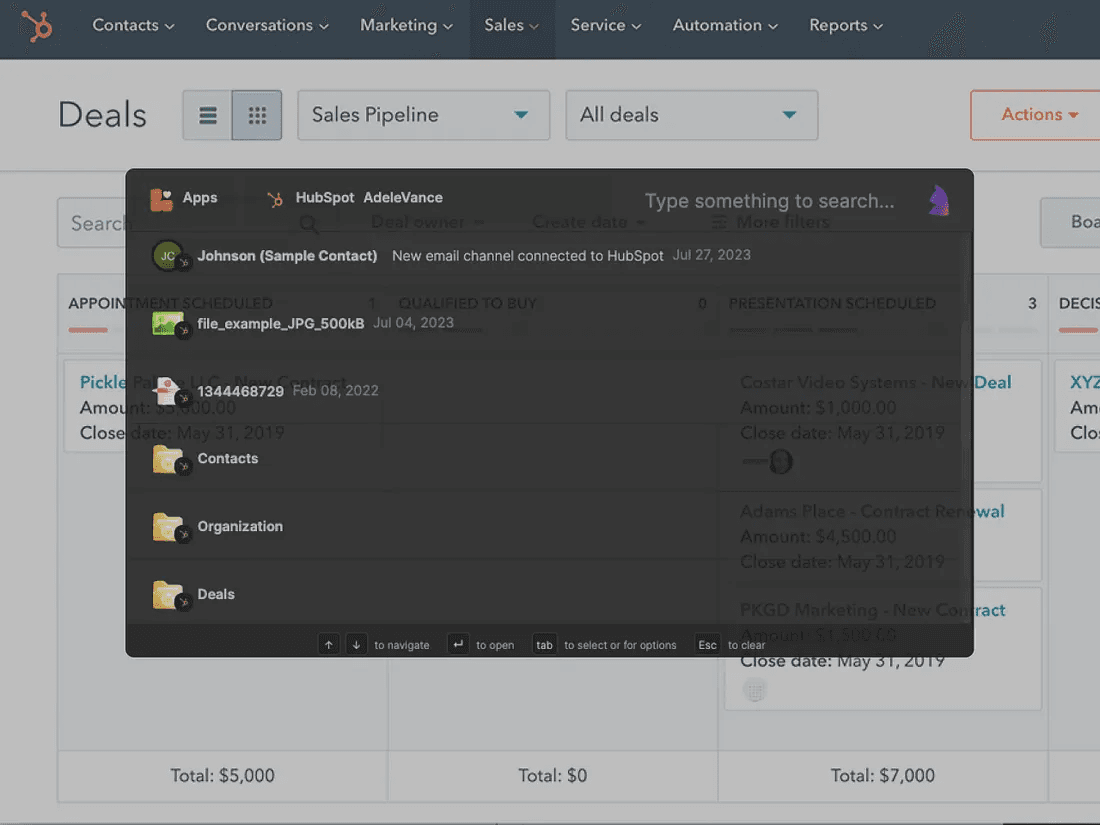Click the Qualified To Buy column header
This screenshot has height=825, width=1100.
(468, 304)
